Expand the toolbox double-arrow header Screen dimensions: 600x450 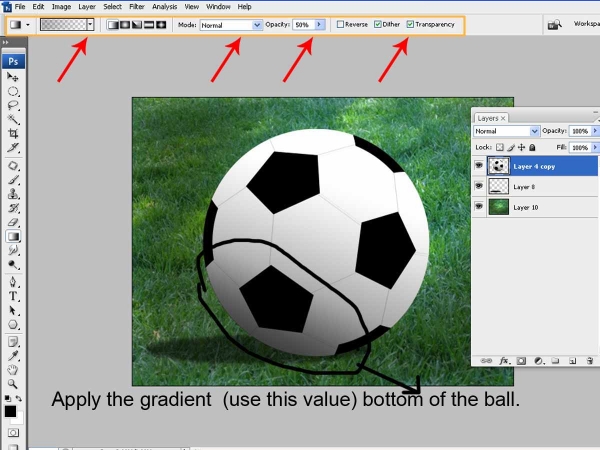[5, 42]
